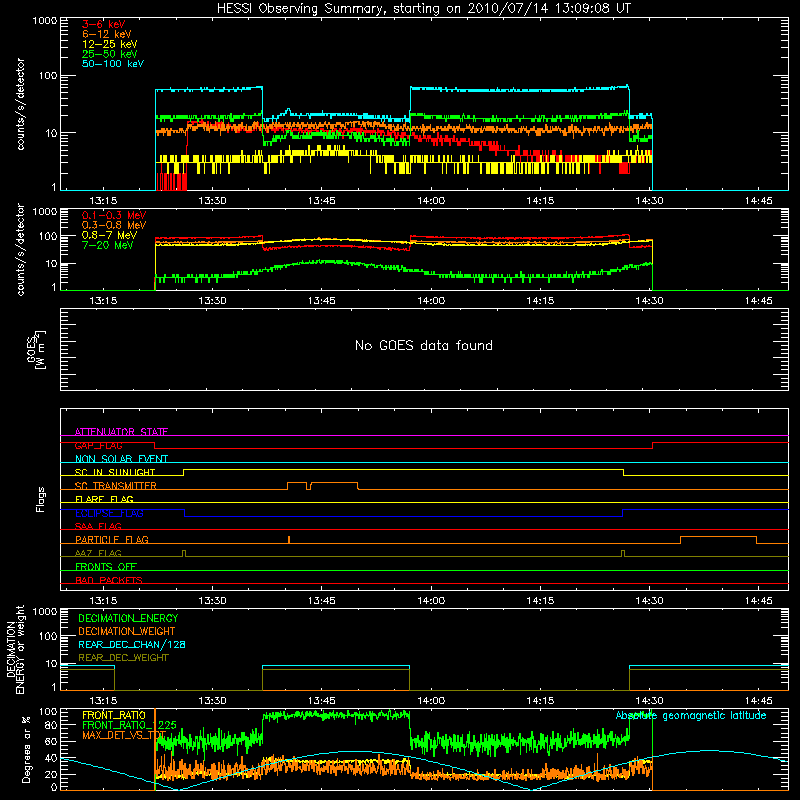Select the 3-6 keV legend label
This screenshot has height=800, width=800.
[x=104, y=24]
